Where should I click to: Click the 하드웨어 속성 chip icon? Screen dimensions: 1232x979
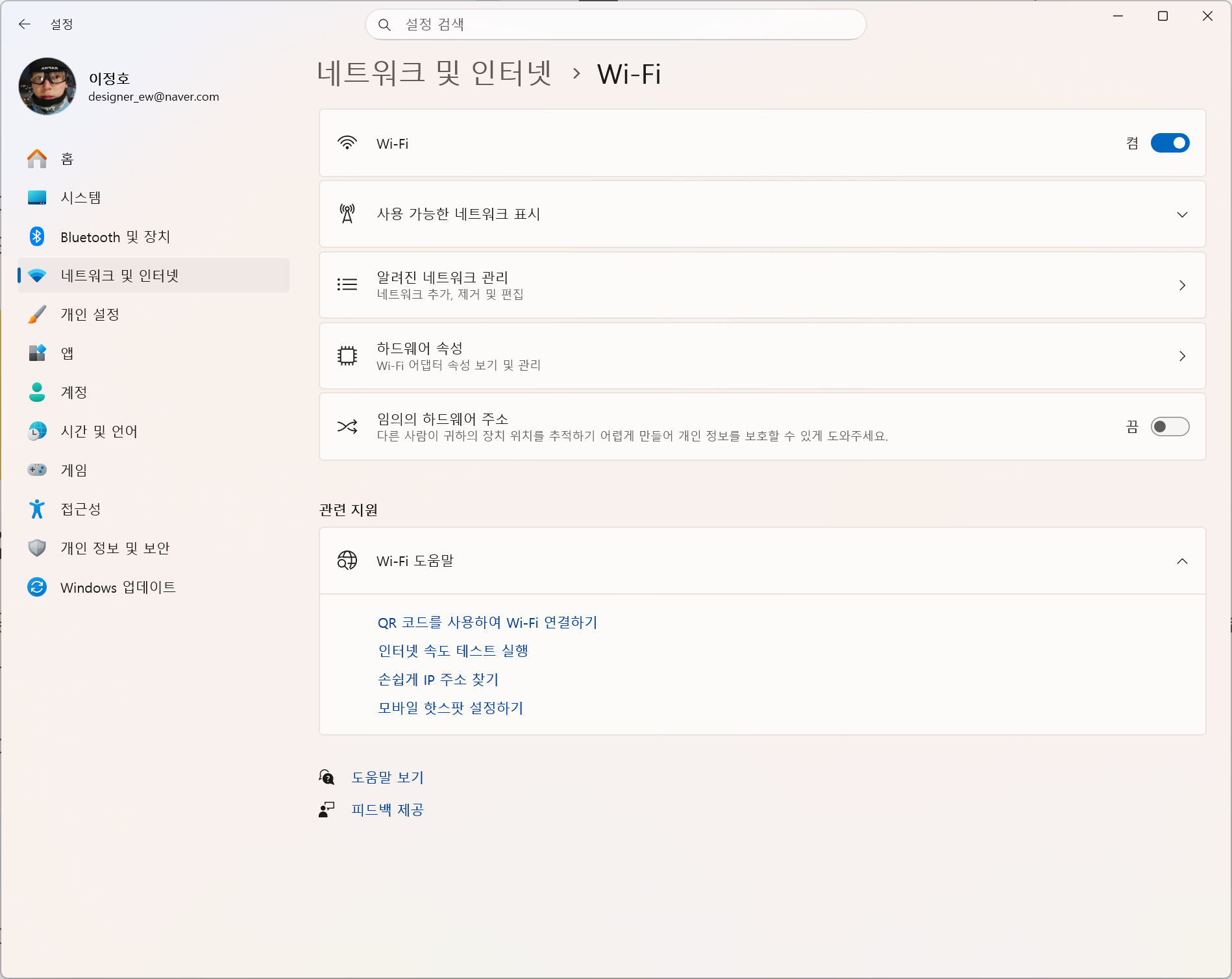(347, 356)
